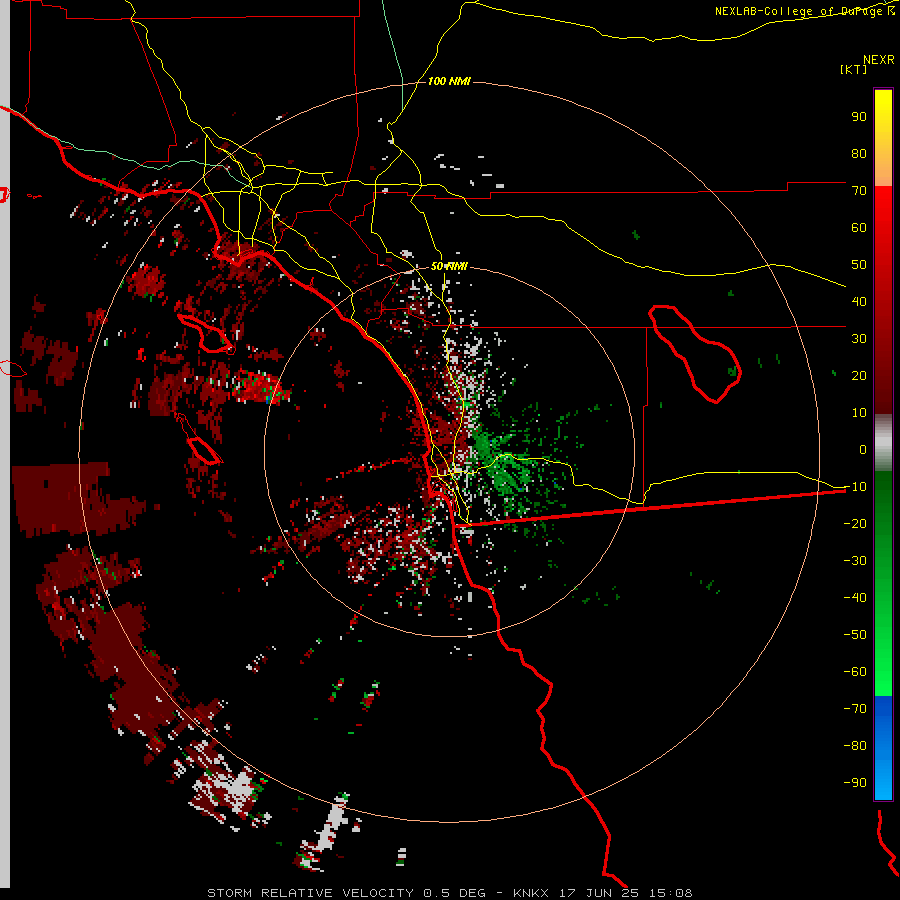Viewport: 900px width, 900px height.
Task: Click the KNKX radar site identifier
Action: tap(531, 893)
